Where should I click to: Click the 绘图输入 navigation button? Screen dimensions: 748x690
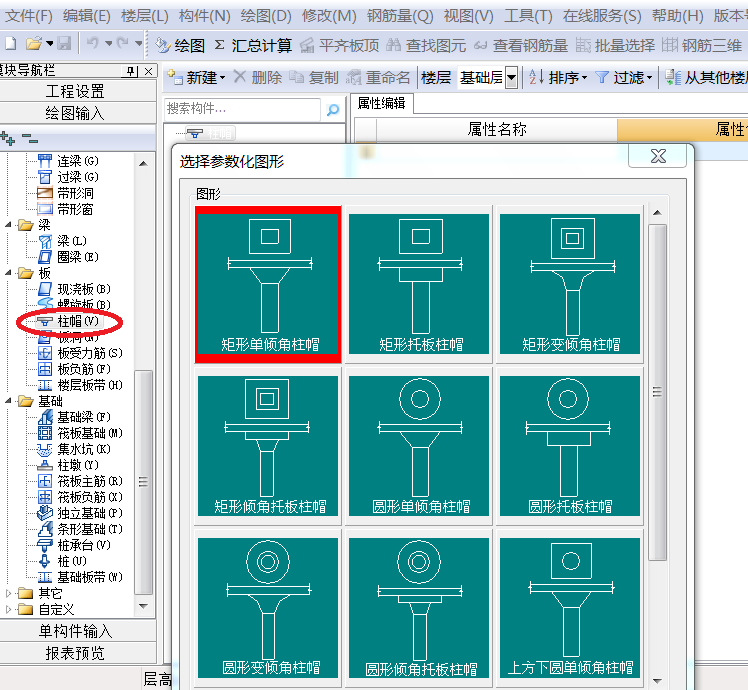pyautogui.click(x=77, y=113)
